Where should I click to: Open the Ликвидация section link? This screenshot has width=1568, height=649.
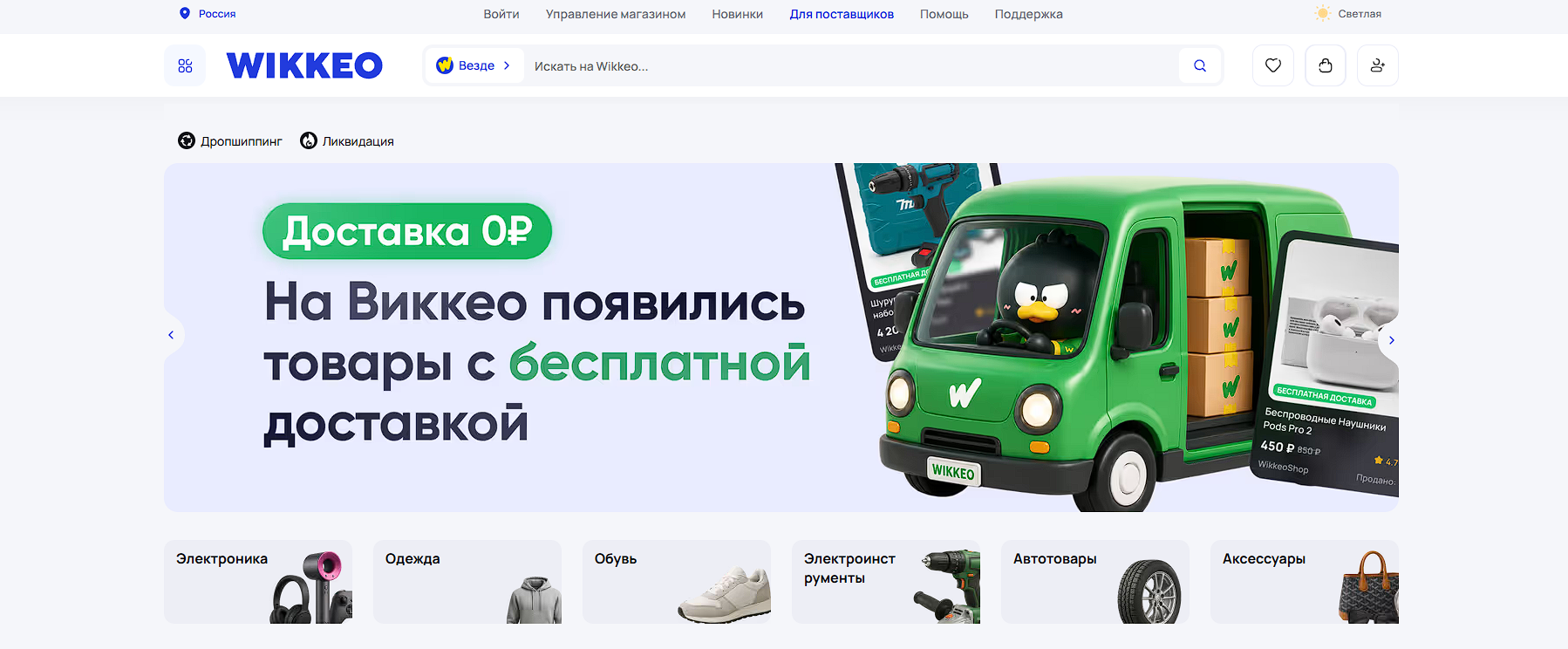(x=347, y=140)
